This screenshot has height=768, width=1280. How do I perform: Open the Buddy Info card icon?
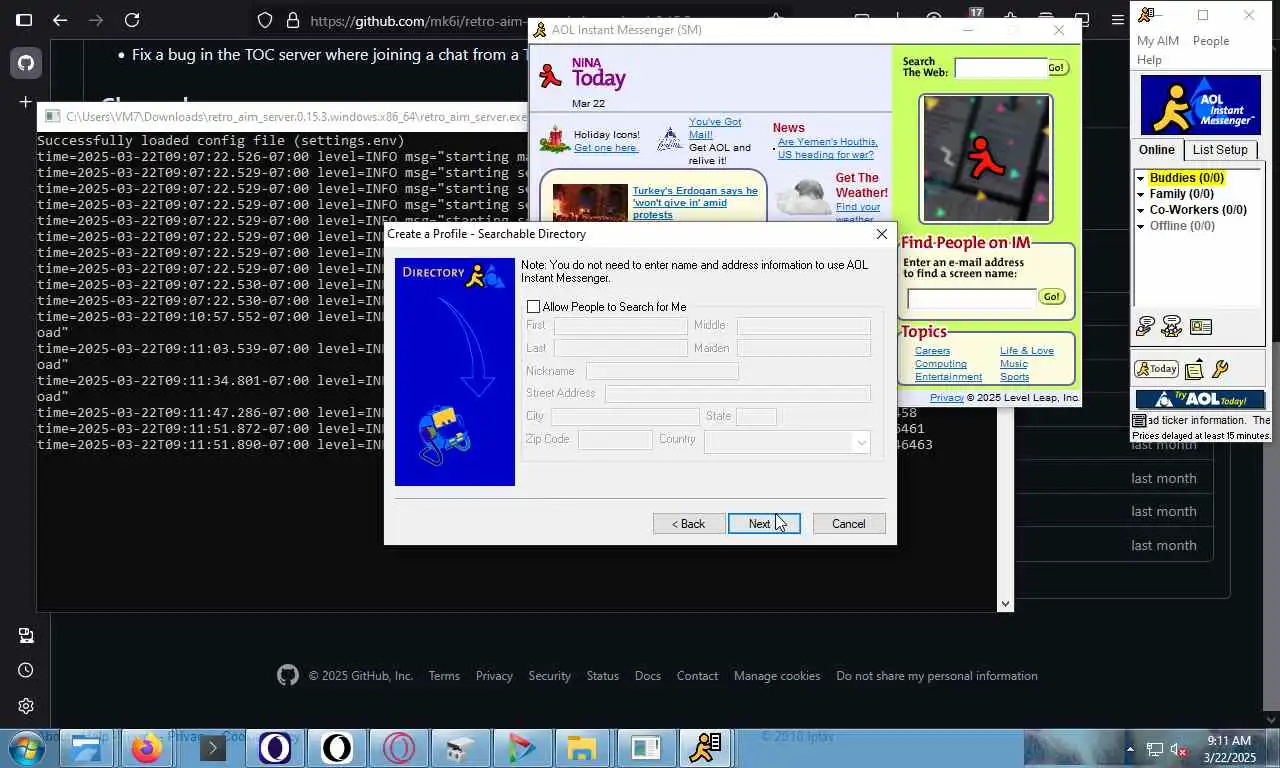[x=1201, y=326]
